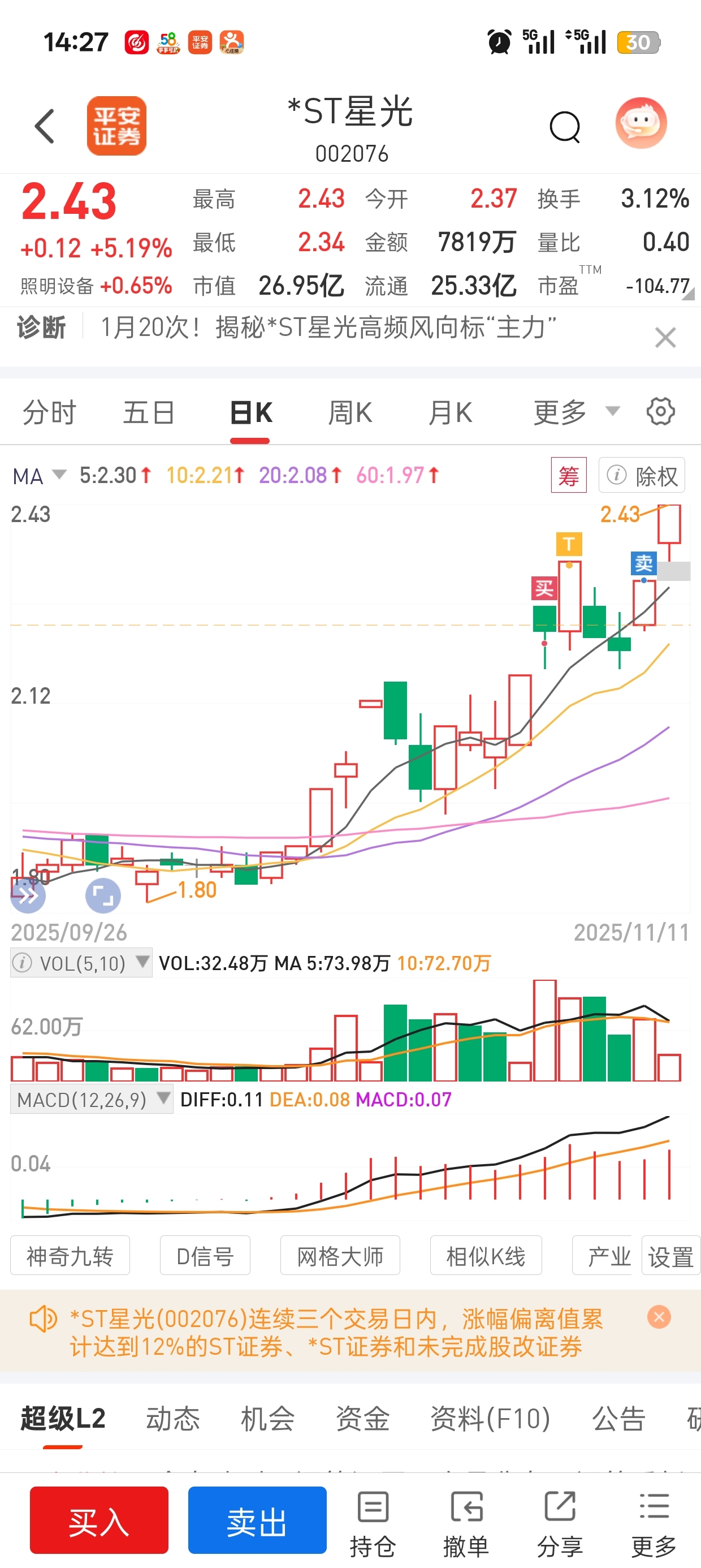
Task: Open 持仓 holdings icon
Action: click(373, 1523)
